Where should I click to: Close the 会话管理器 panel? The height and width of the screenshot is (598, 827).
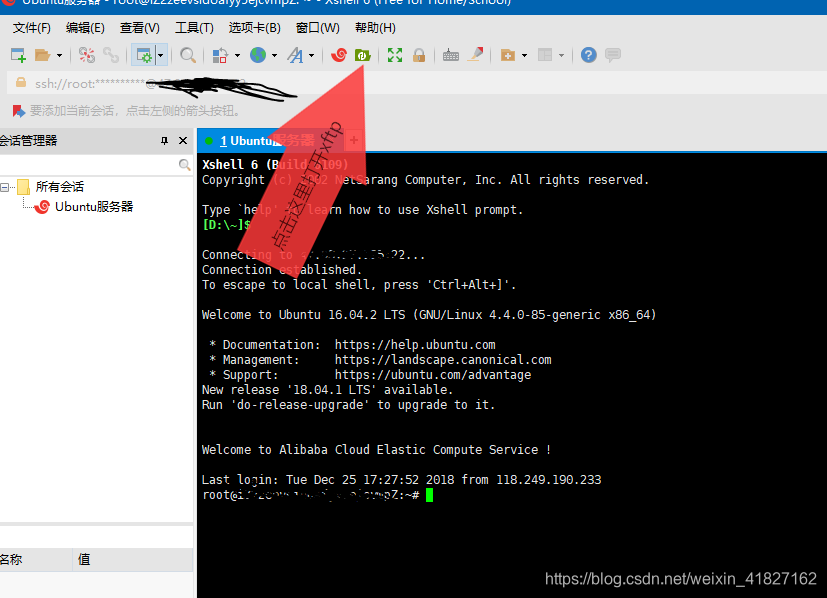click(x=183, y=141)
